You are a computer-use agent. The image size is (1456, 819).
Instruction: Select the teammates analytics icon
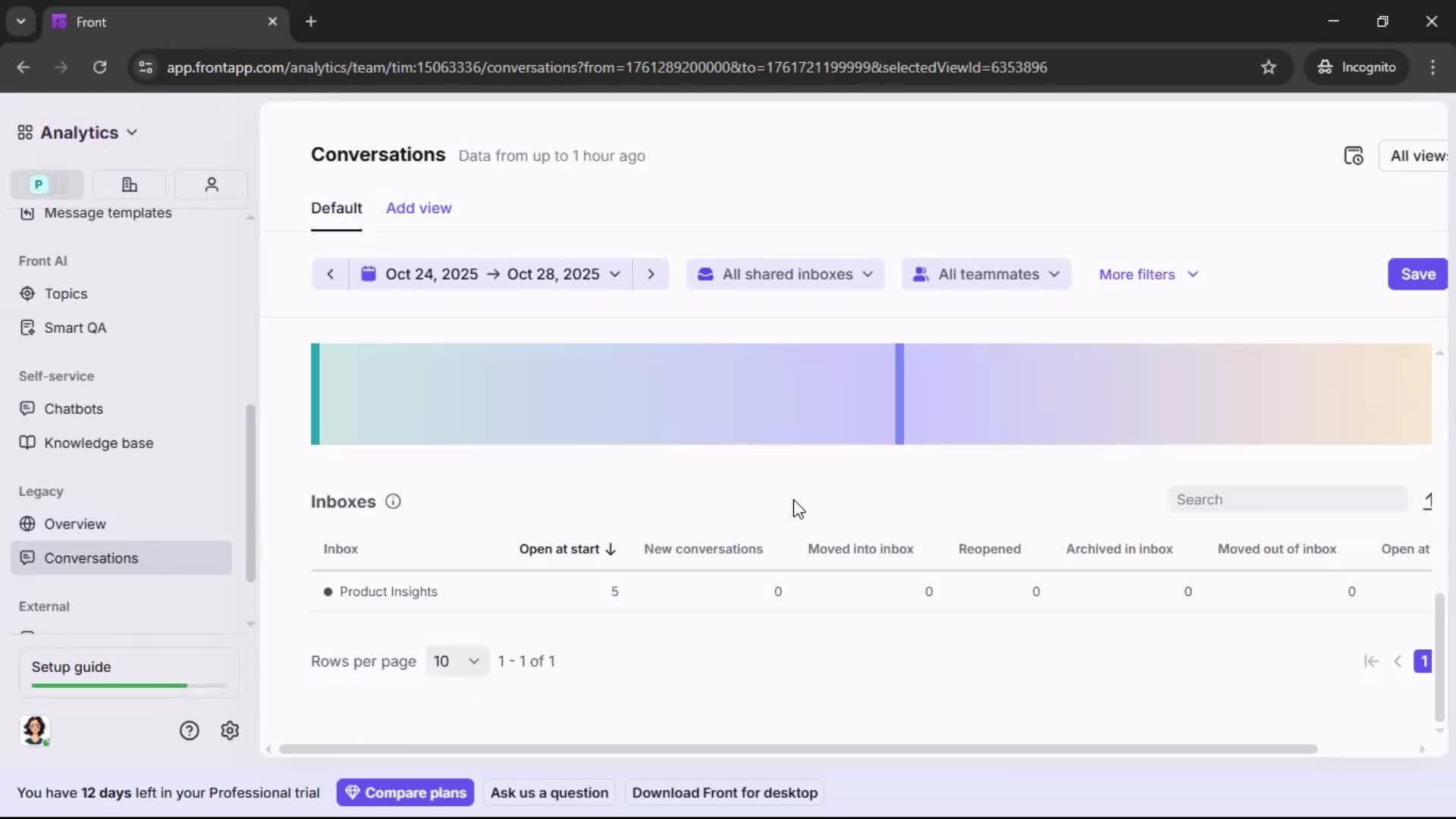[x=211, y=184]
